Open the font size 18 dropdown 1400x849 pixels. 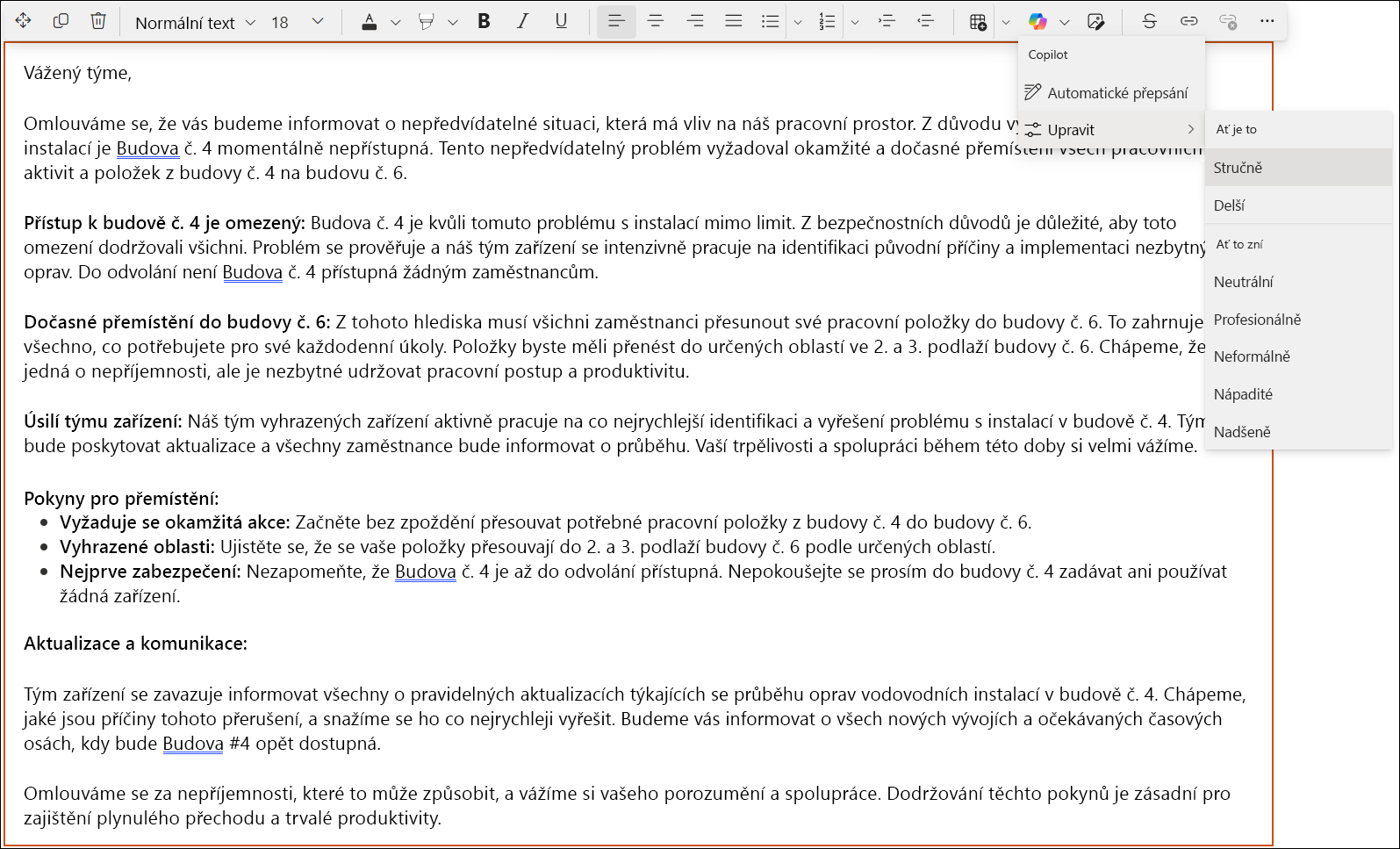click(298, 22)
